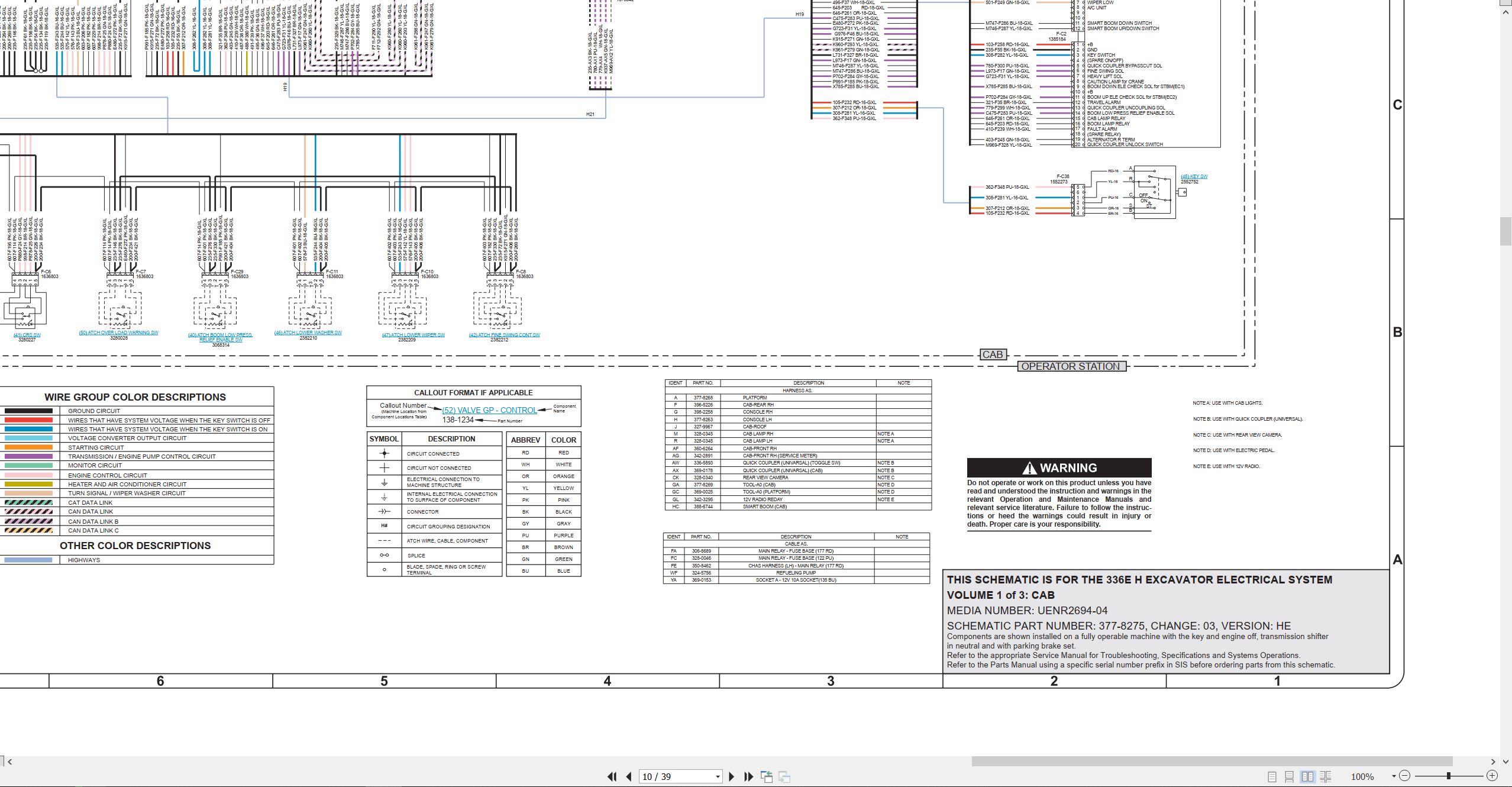Click the STARTING CIRCUIT orange swatch
The height and width of the screenshot is (787, 1512).
(x=29, y=447)
